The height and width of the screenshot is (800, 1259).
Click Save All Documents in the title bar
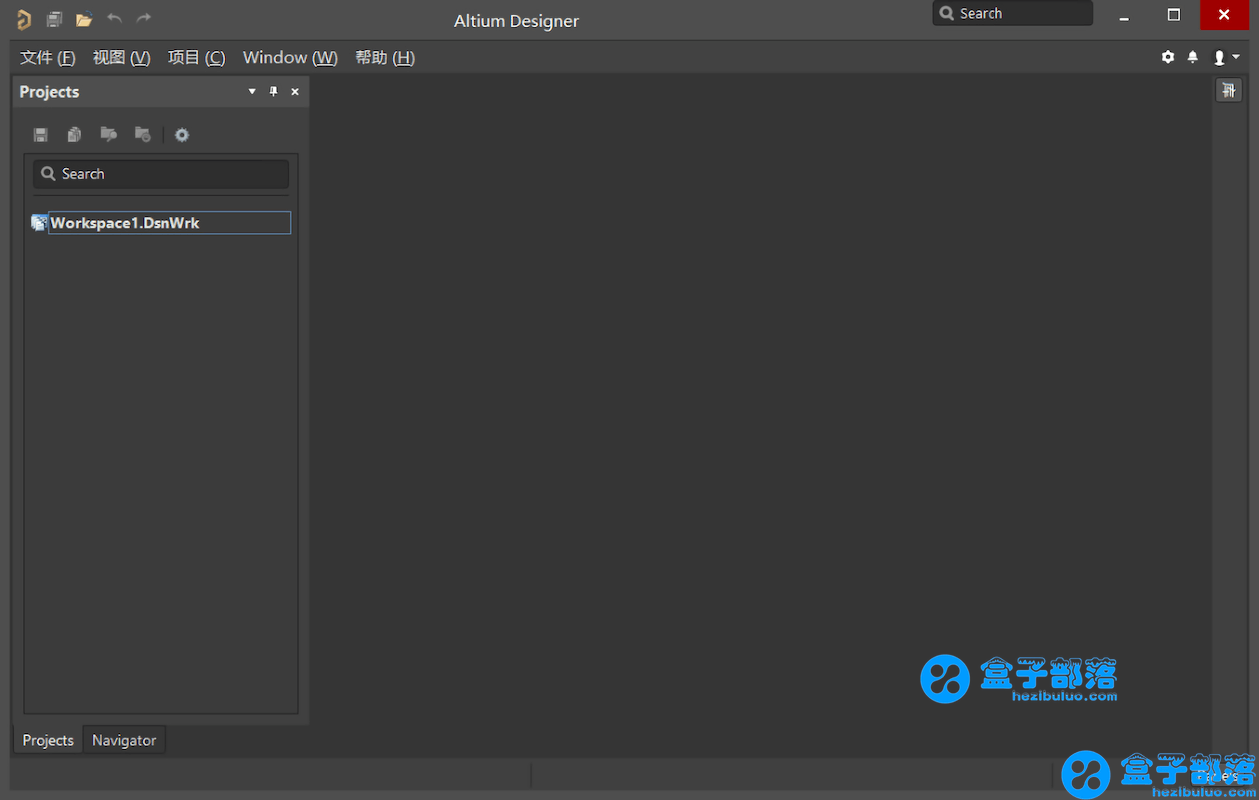point(54,19)
